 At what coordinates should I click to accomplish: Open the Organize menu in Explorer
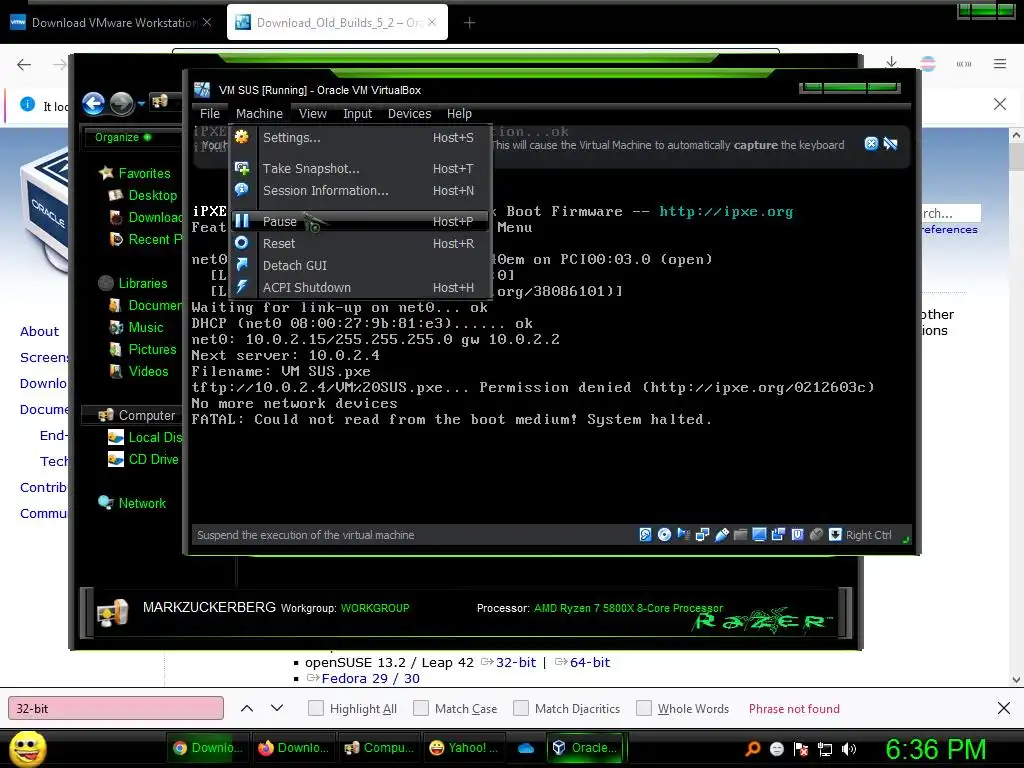click(123, 137)
